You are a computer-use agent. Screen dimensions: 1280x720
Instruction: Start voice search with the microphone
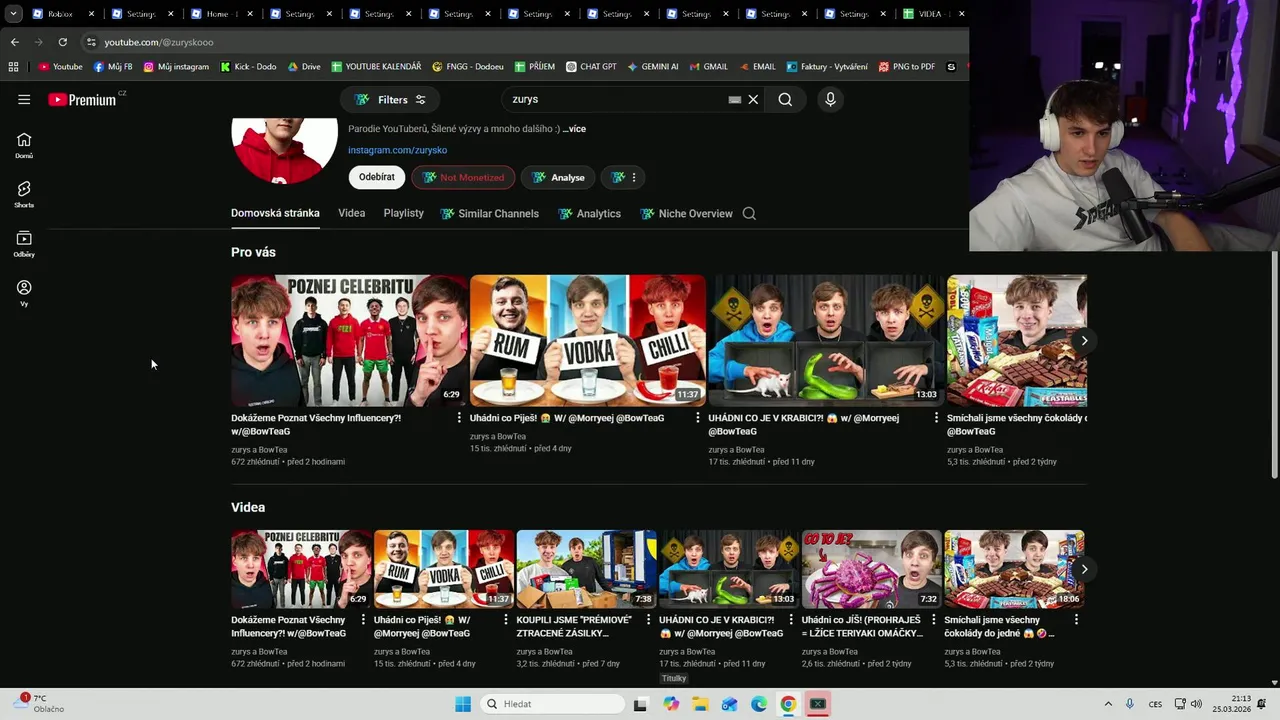point(830,99)
